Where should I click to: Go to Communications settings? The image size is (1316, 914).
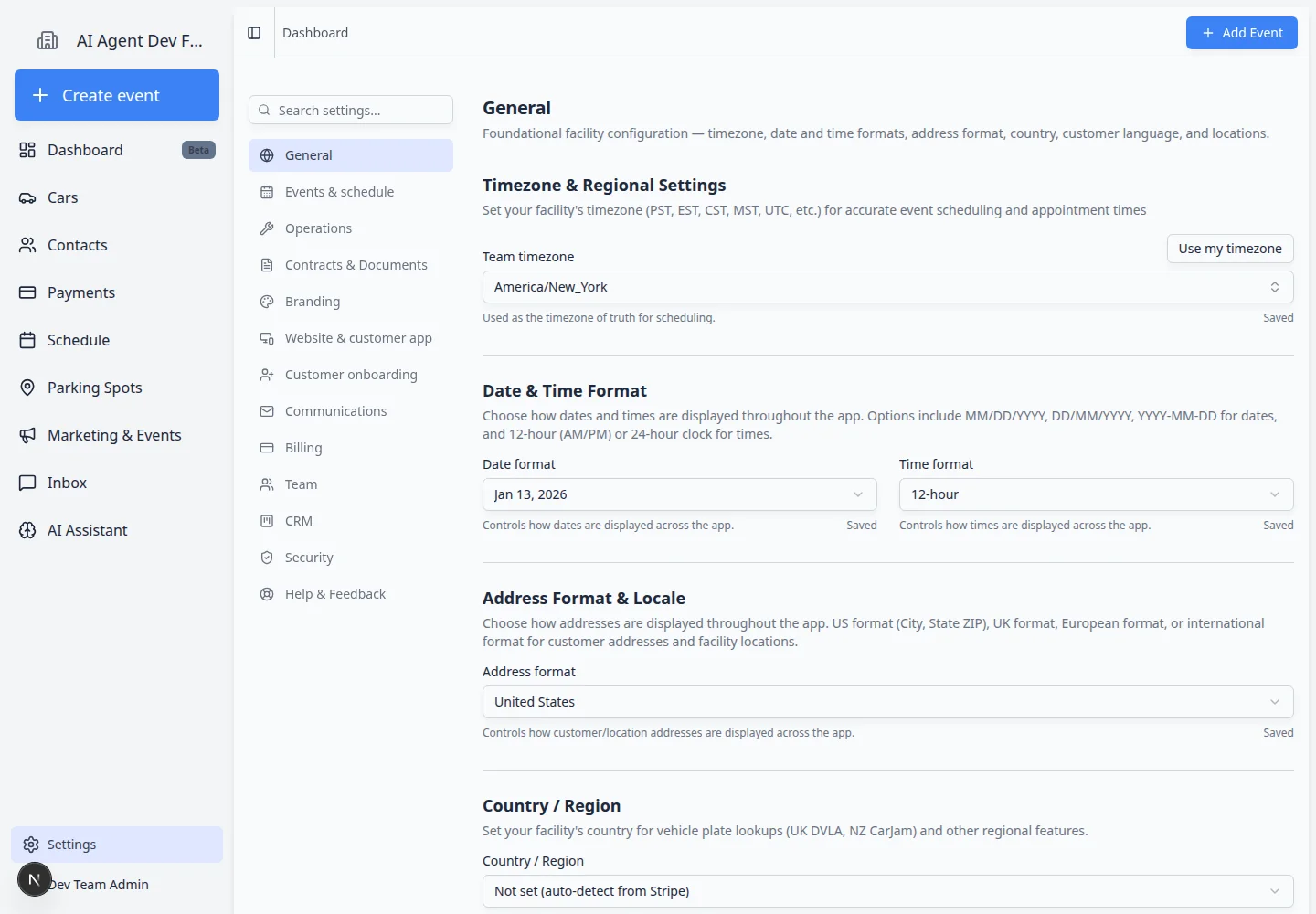[x=351, y=411]
